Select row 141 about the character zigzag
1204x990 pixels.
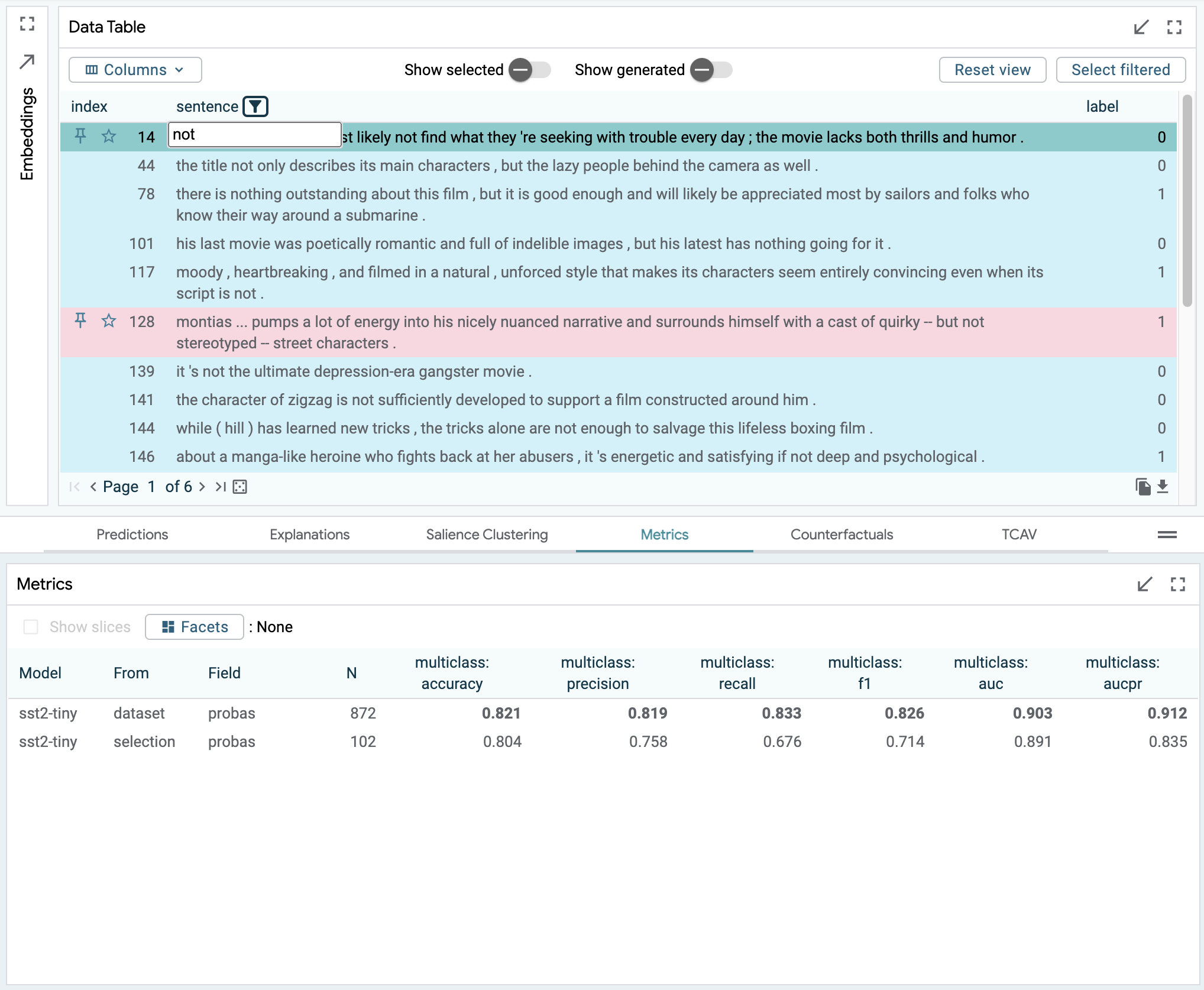click(x=619, y=400)
